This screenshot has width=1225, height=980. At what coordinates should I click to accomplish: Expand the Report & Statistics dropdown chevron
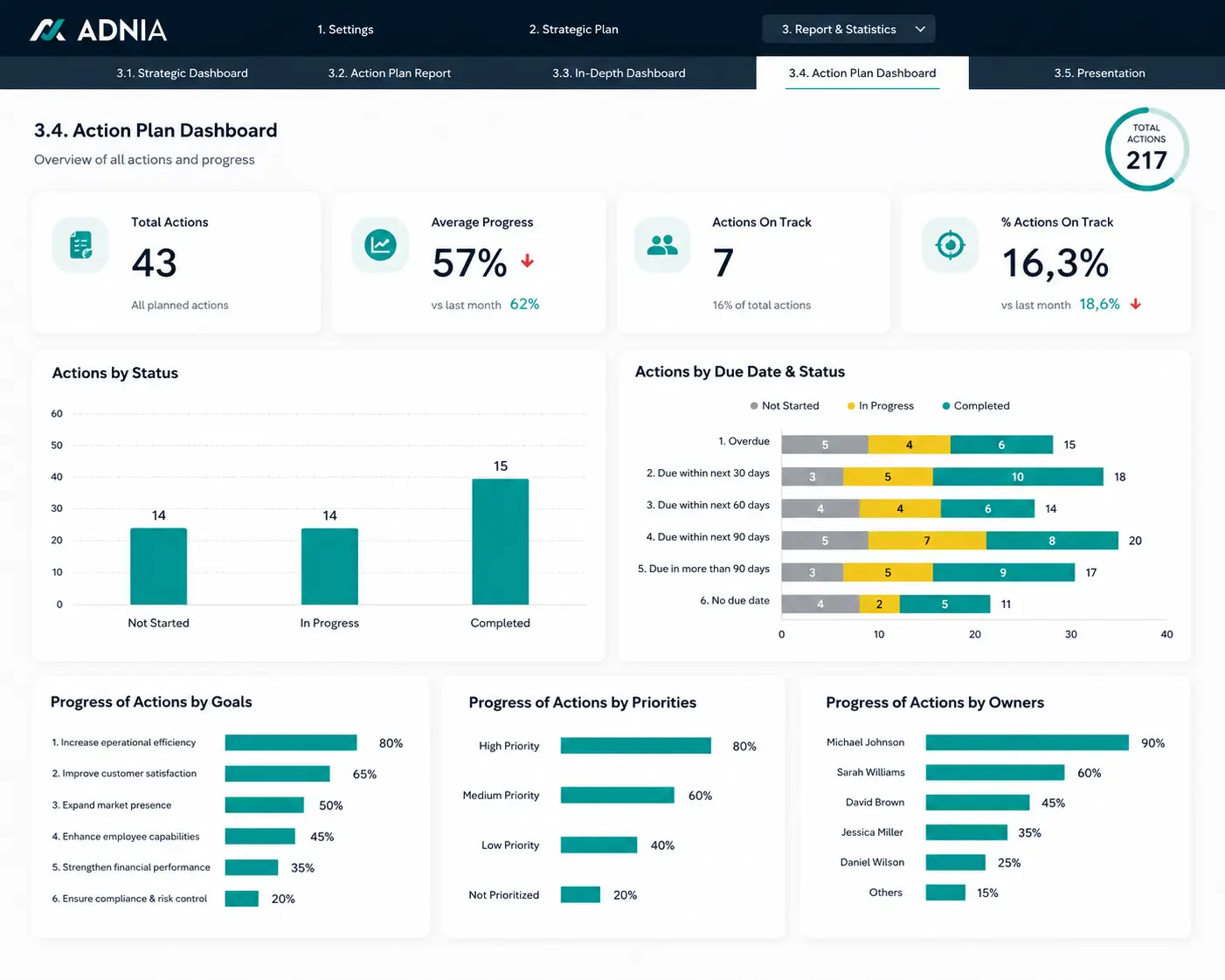pyautogui.click(x=919, y=29)
